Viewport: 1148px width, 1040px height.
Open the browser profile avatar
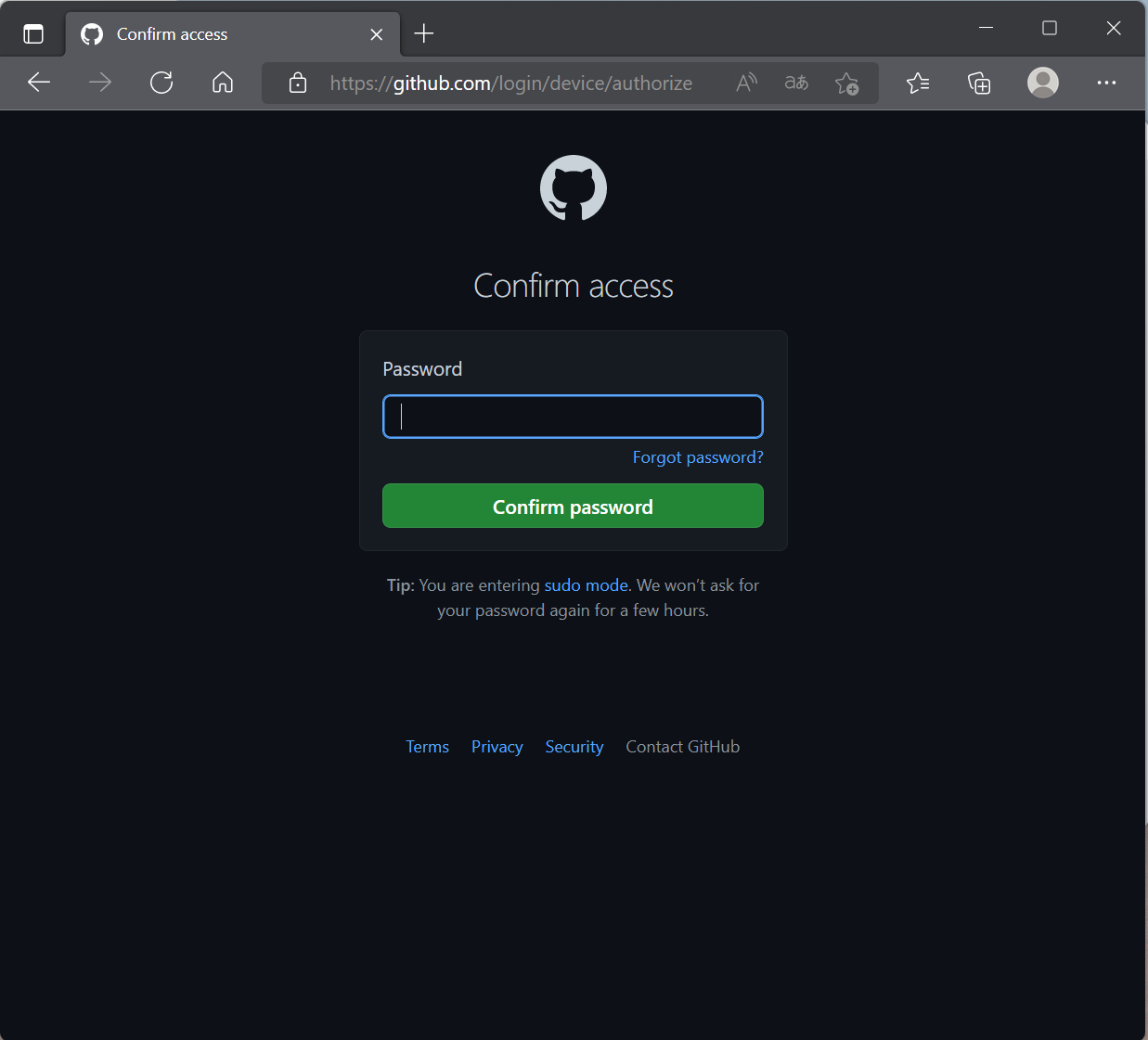(1043, 83)
